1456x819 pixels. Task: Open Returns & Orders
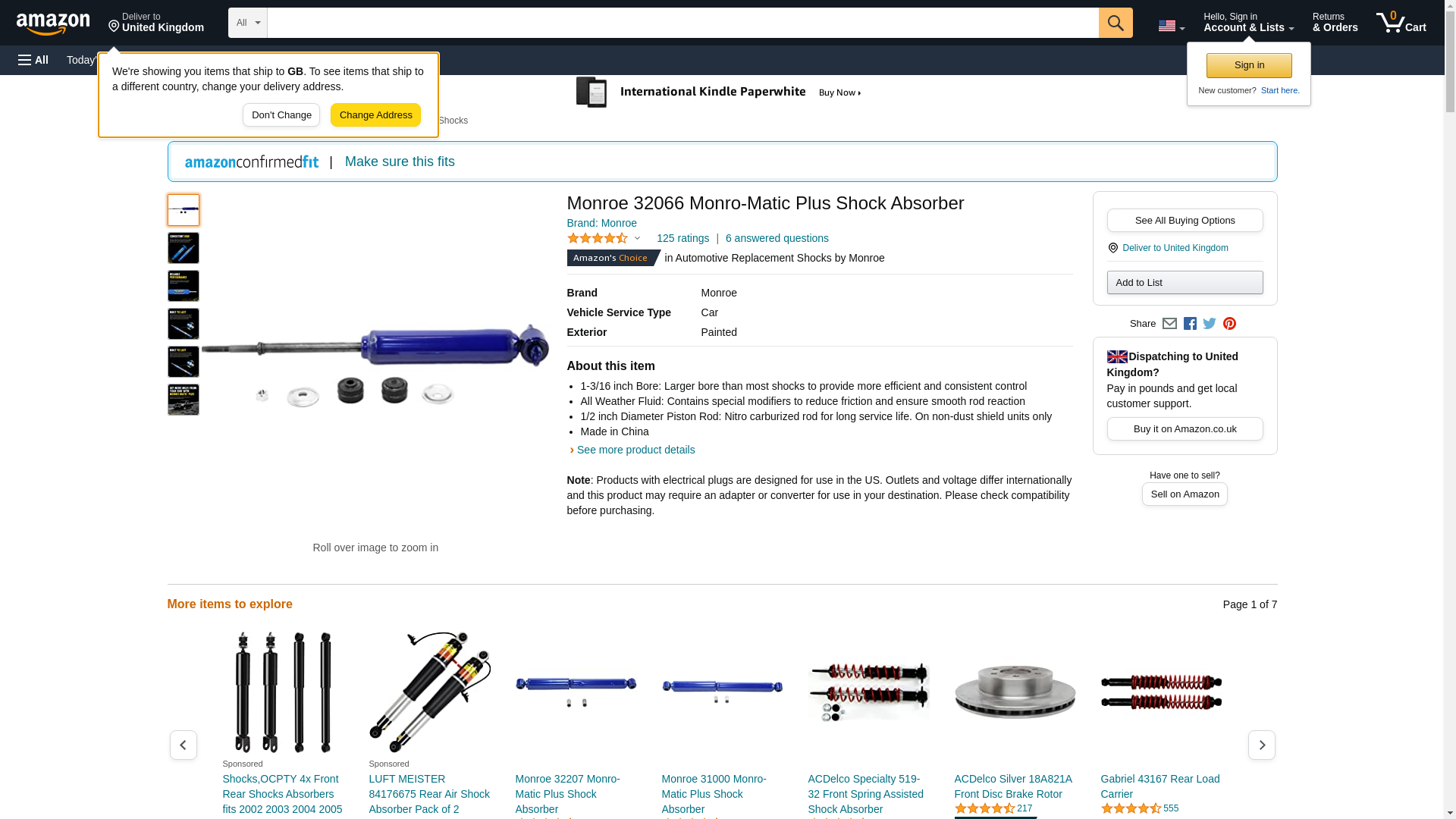(1335, 23)
